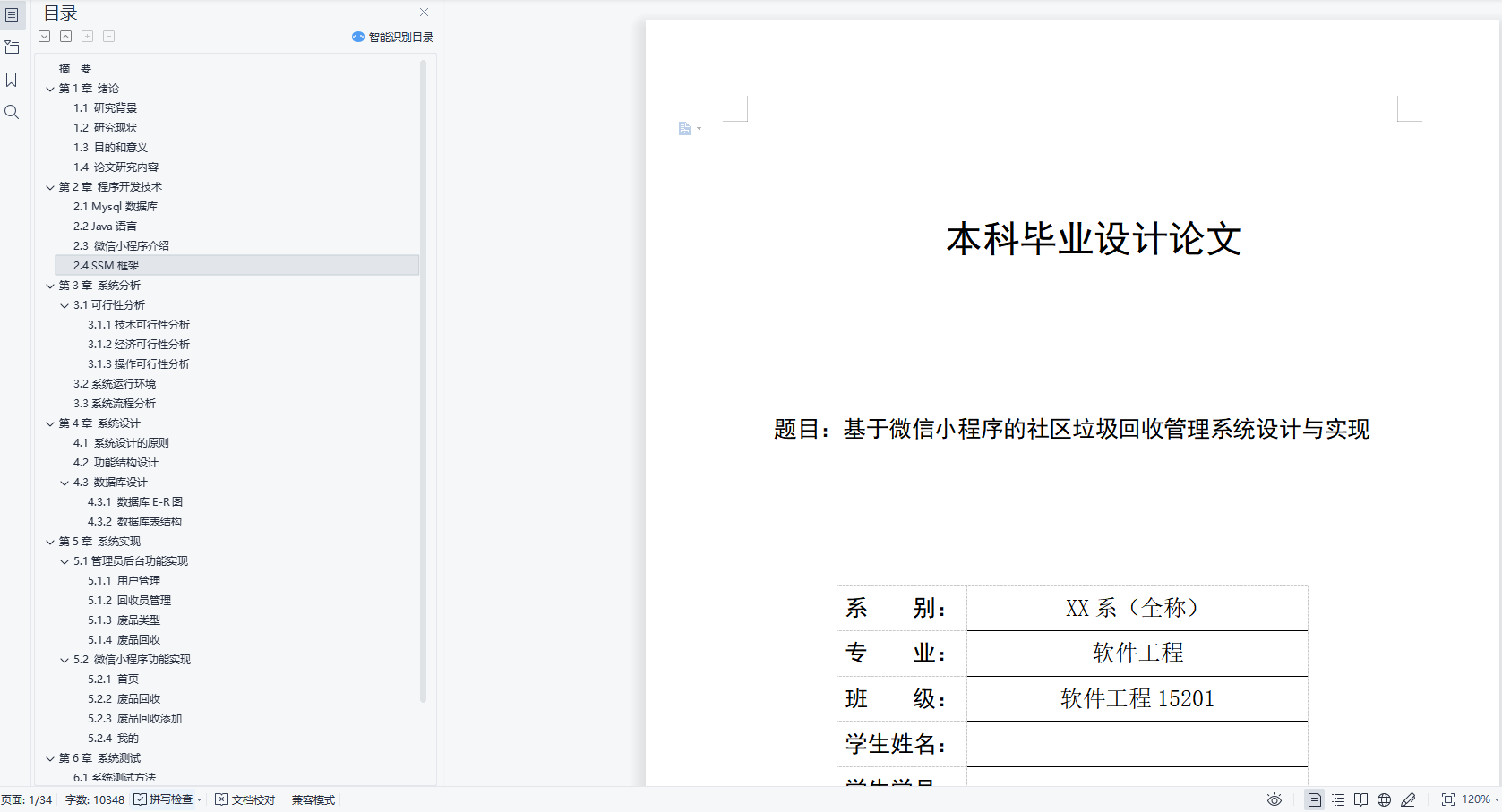1502x812 pixels.
Task: Switch to reading mode book icon
Action: click(x=1361, y=799)
